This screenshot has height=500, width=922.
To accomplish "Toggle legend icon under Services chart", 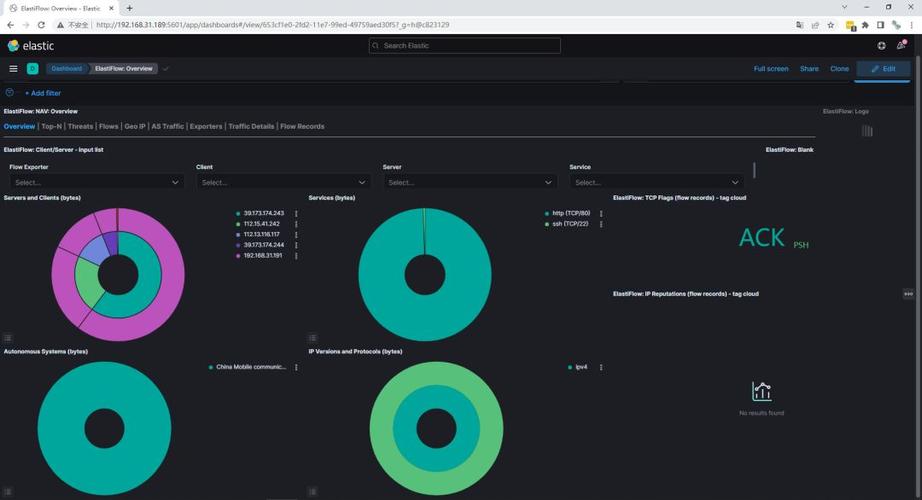I will click(x=313, y=338).
